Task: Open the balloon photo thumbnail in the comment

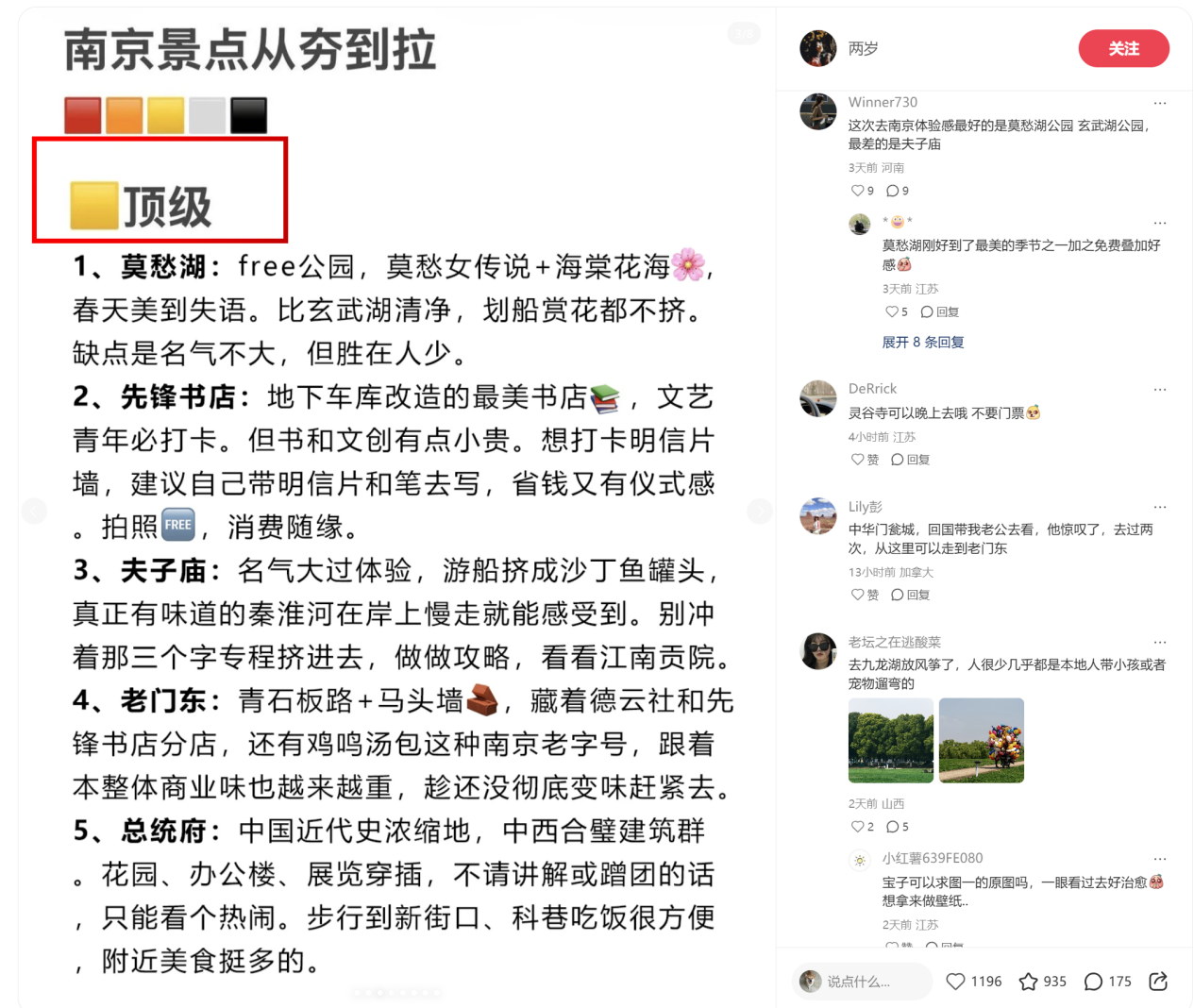Action: tap(982, 740)
